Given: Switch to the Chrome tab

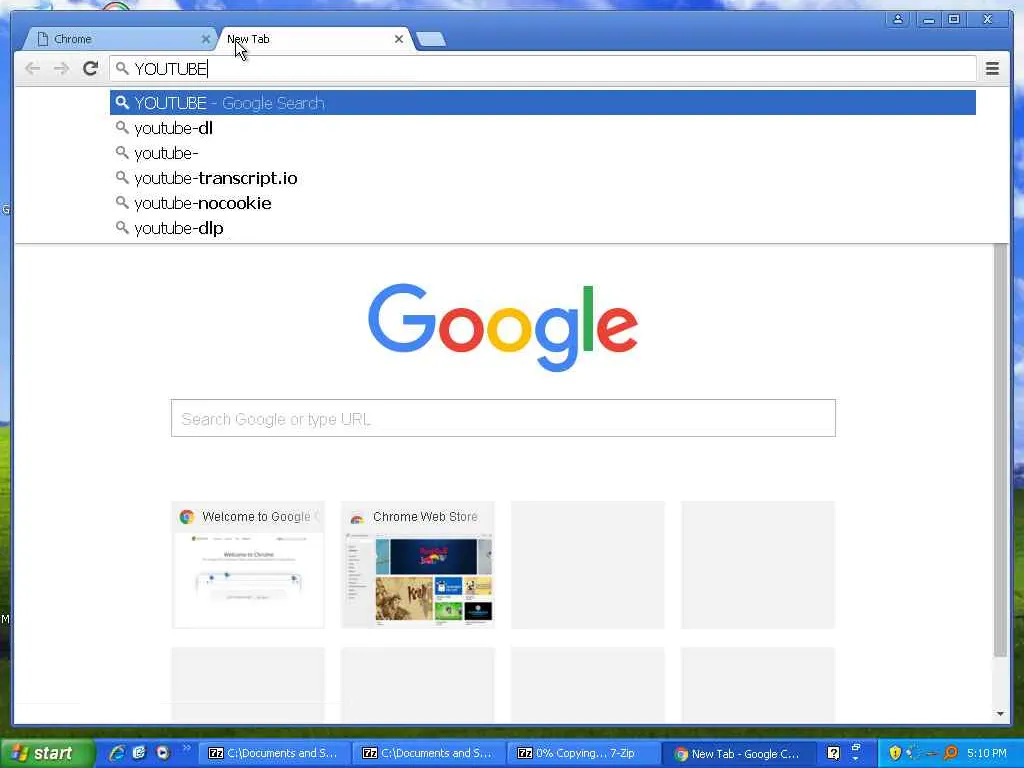Looking at the screenshot, I should tap(118, 39).
